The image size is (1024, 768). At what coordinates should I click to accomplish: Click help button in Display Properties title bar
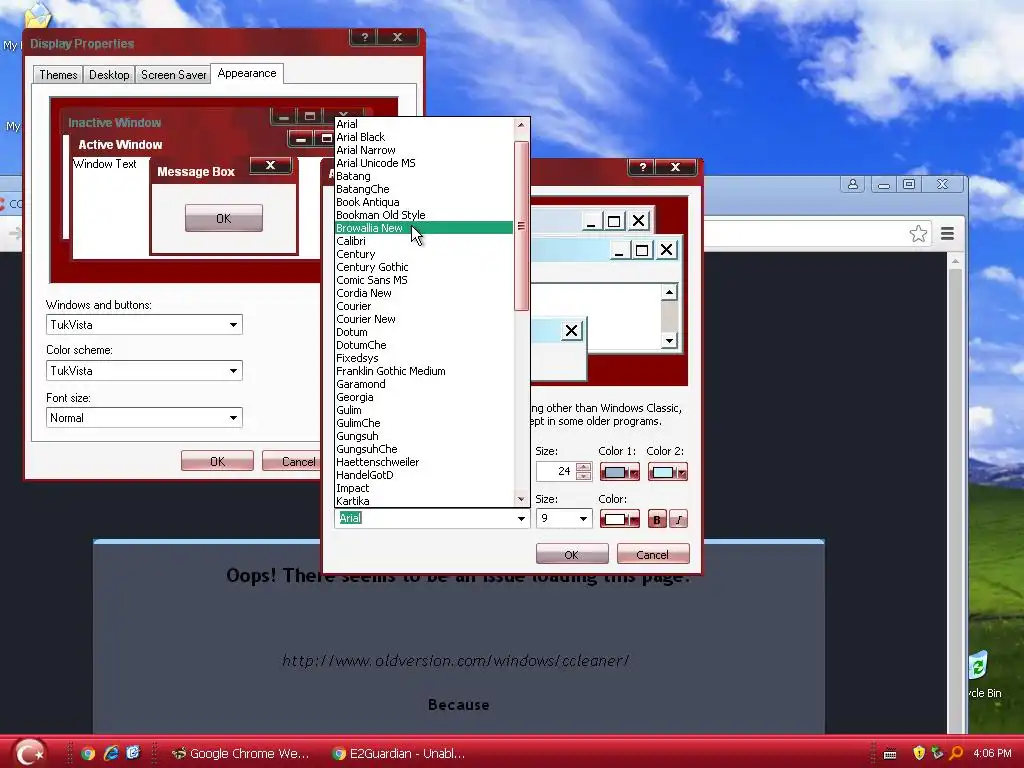(x=364, y=37)
